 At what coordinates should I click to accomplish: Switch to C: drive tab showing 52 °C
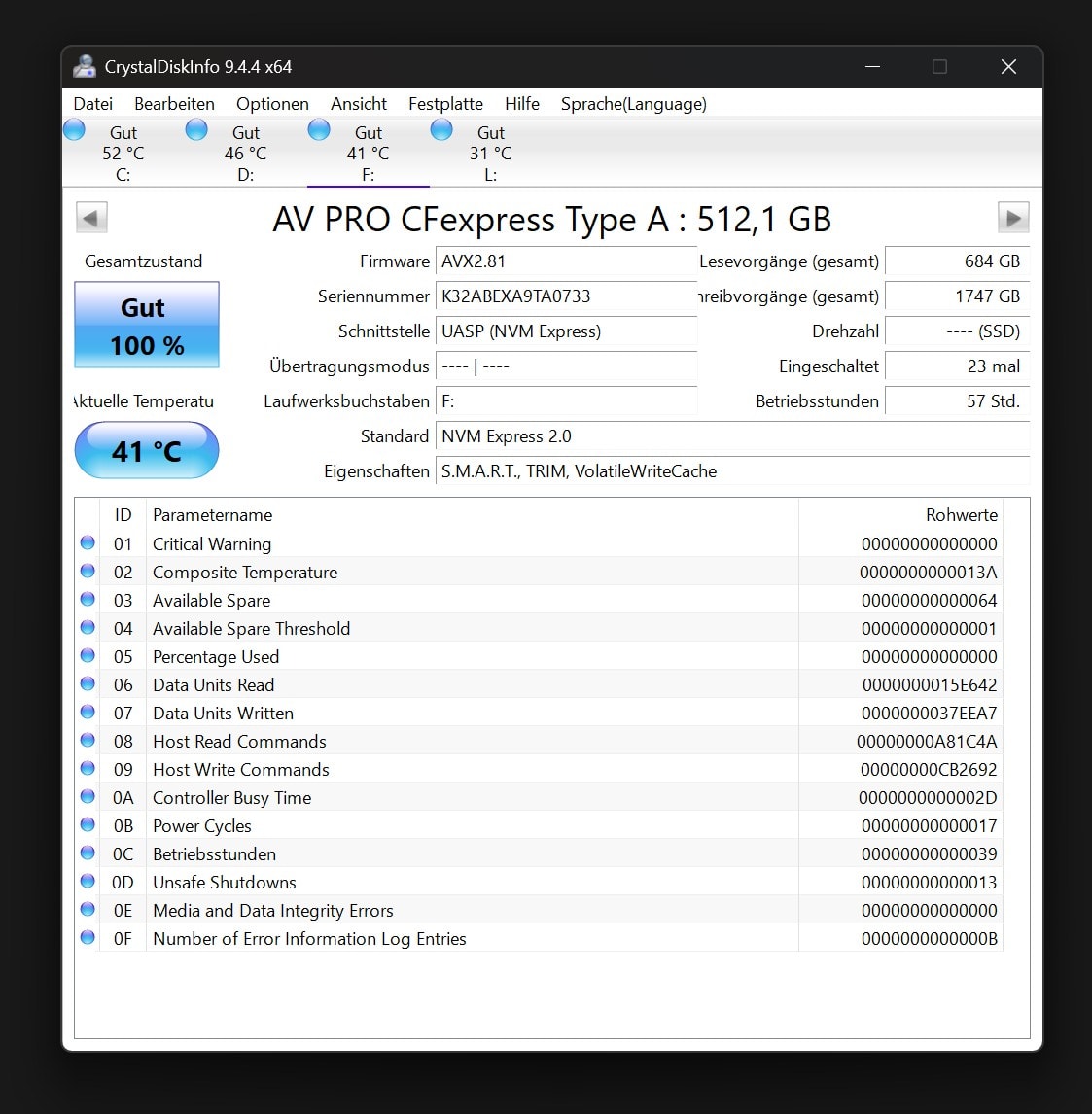(123, 153)
